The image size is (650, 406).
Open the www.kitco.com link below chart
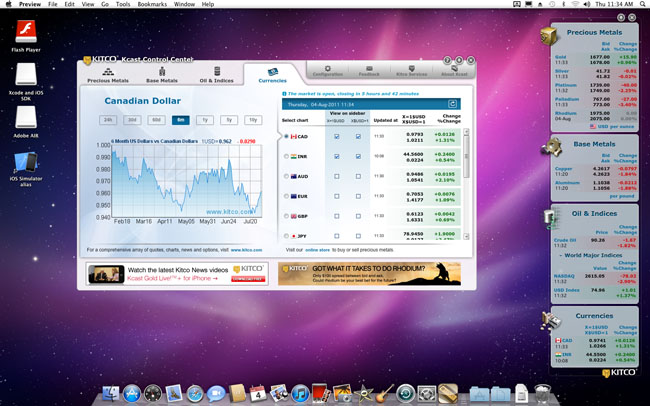[246, 250]
